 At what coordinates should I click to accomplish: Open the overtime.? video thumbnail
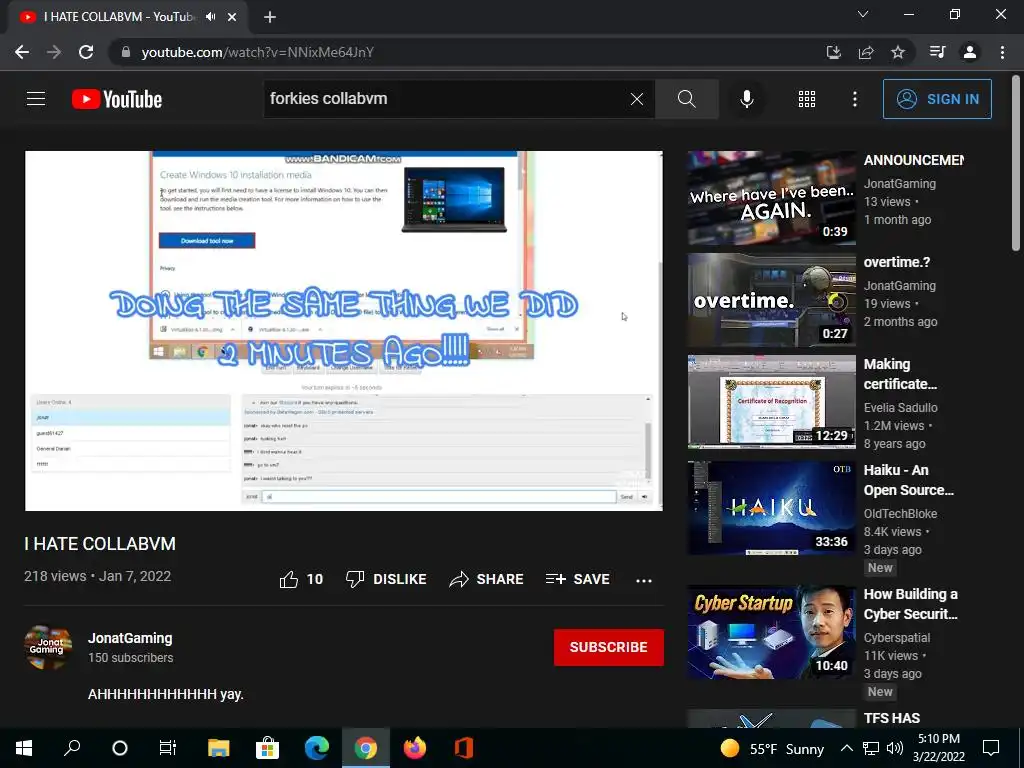pyautogui.click(x=771, y=300)
